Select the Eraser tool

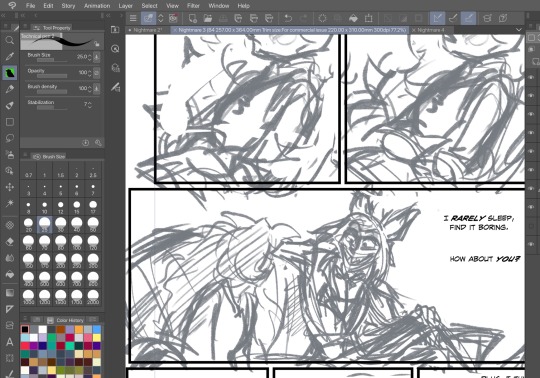click(10, 242)
